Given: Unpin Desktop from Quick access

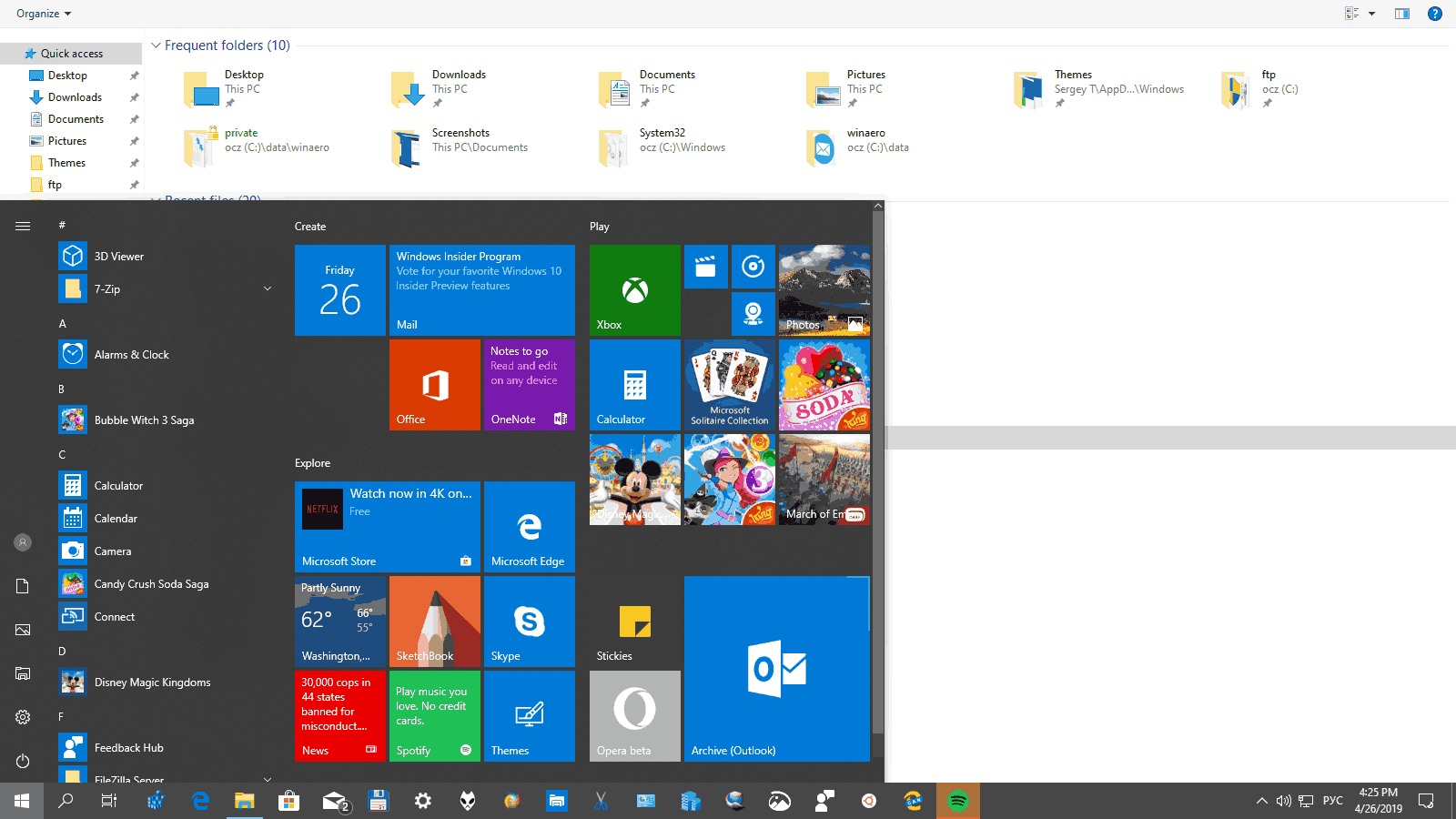Looking at the screenshot, I should 134,75.
